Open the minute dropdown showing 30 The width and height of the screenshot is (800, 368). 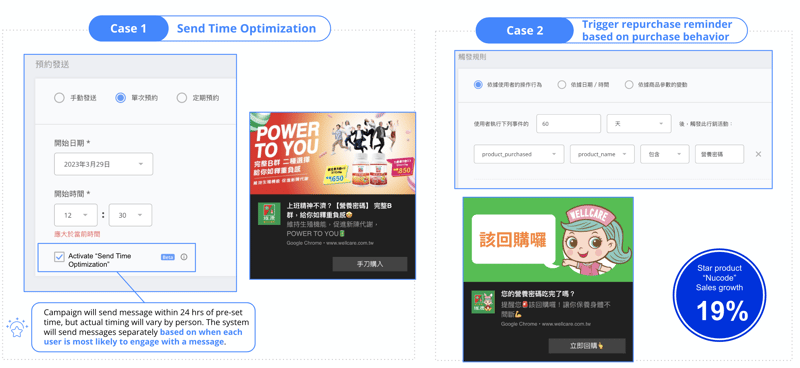click(130, 215)
